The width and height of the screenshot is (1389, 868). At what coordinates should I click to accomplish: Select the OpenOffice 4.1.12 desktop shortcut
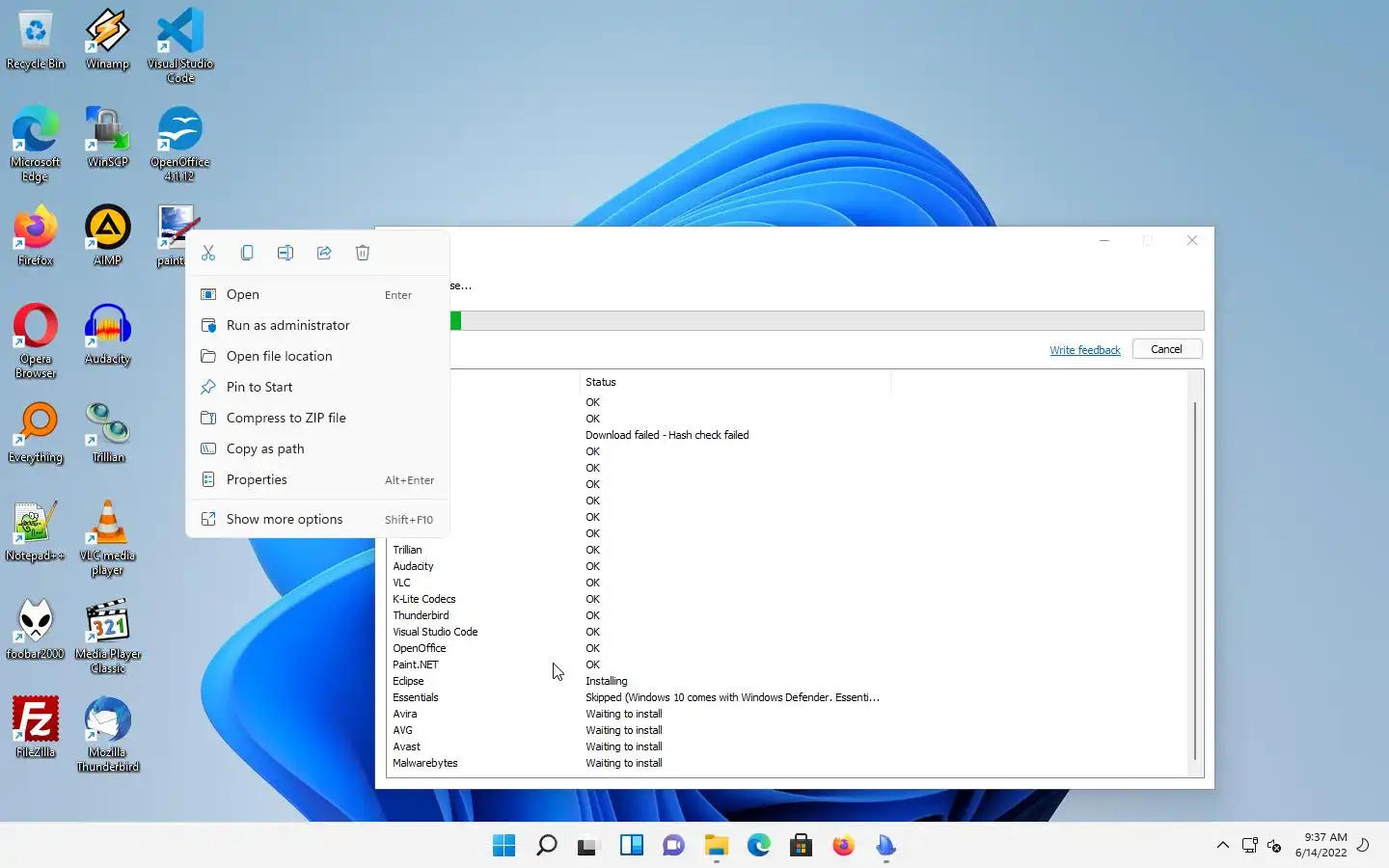180,145
